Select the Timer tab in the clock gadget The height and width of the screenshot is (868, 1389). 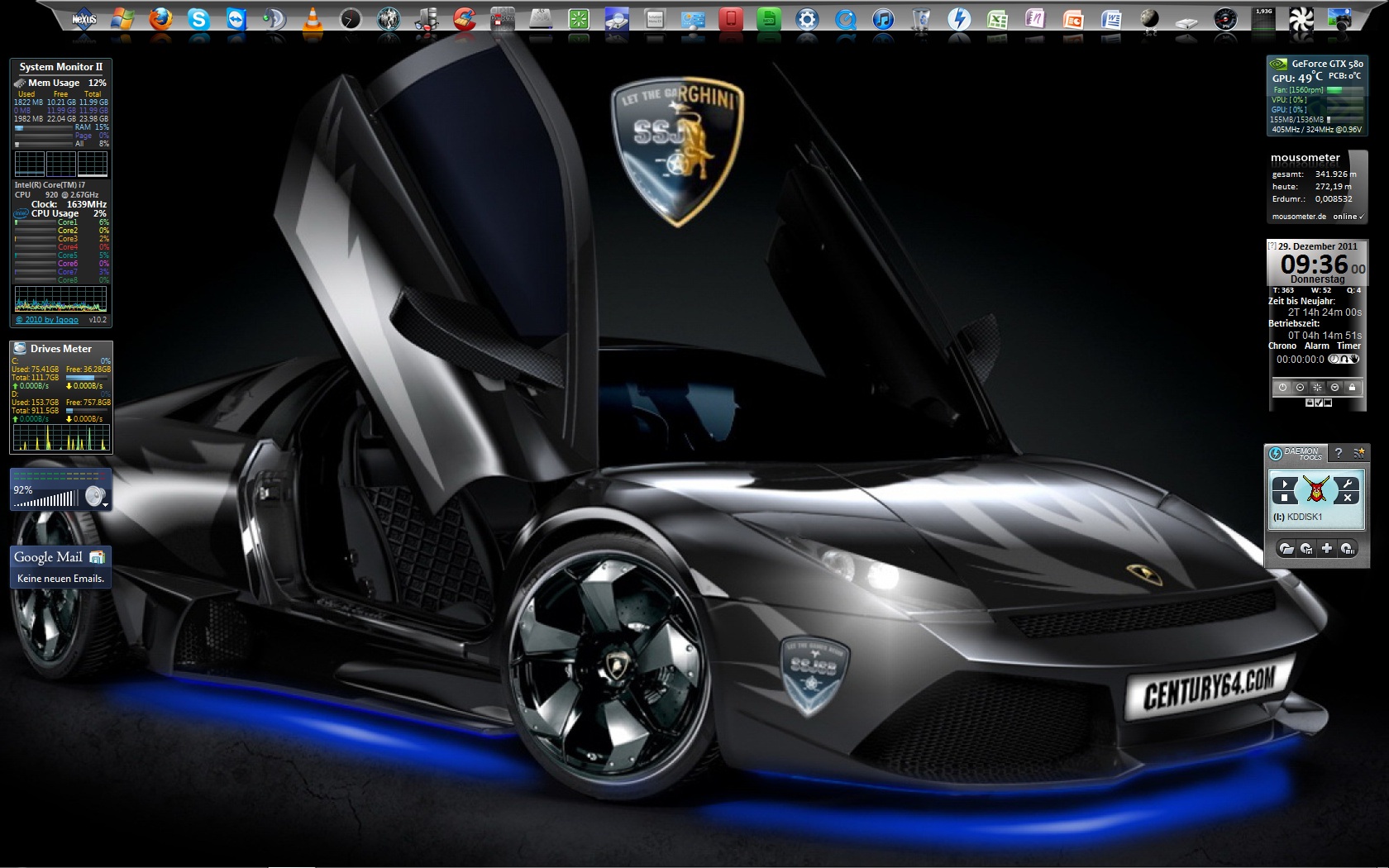[x=1348, y=346]
